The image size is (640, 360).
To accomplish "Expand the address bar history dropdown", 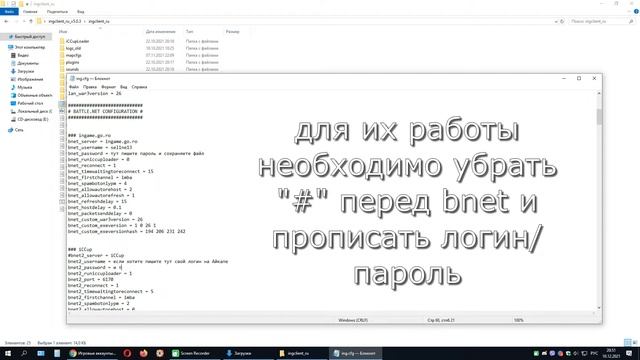I will 556,21.
